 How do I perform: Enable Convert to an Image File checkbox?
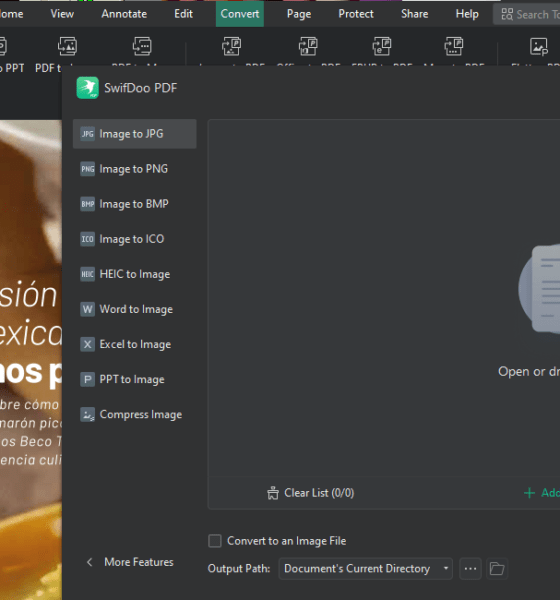tap(215, 541)
